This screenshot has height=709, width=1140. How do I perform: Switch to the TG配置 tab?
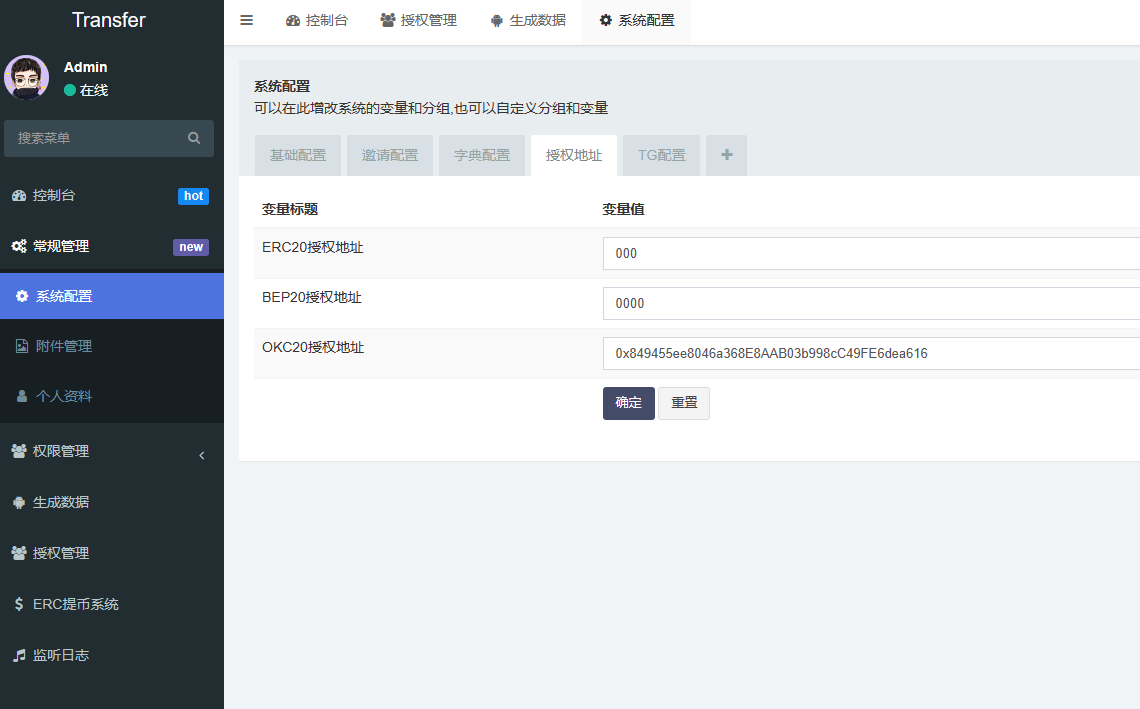coord(661,155)
